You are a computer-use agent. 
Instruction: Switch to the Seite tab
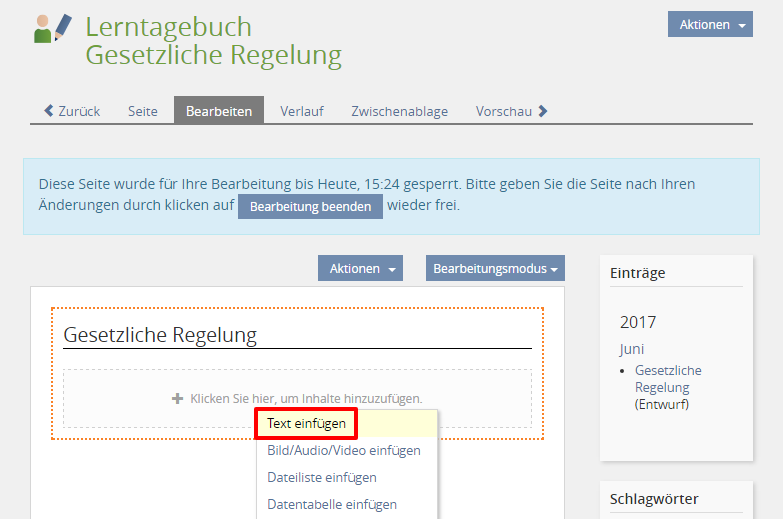tap(142, 111)
